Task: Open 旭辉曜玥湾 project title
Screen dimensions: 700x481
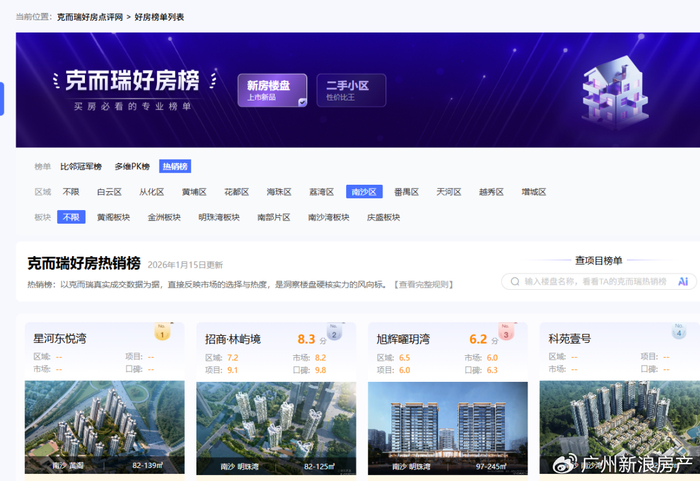Action: pyautogui.click(x=403, y=339)
